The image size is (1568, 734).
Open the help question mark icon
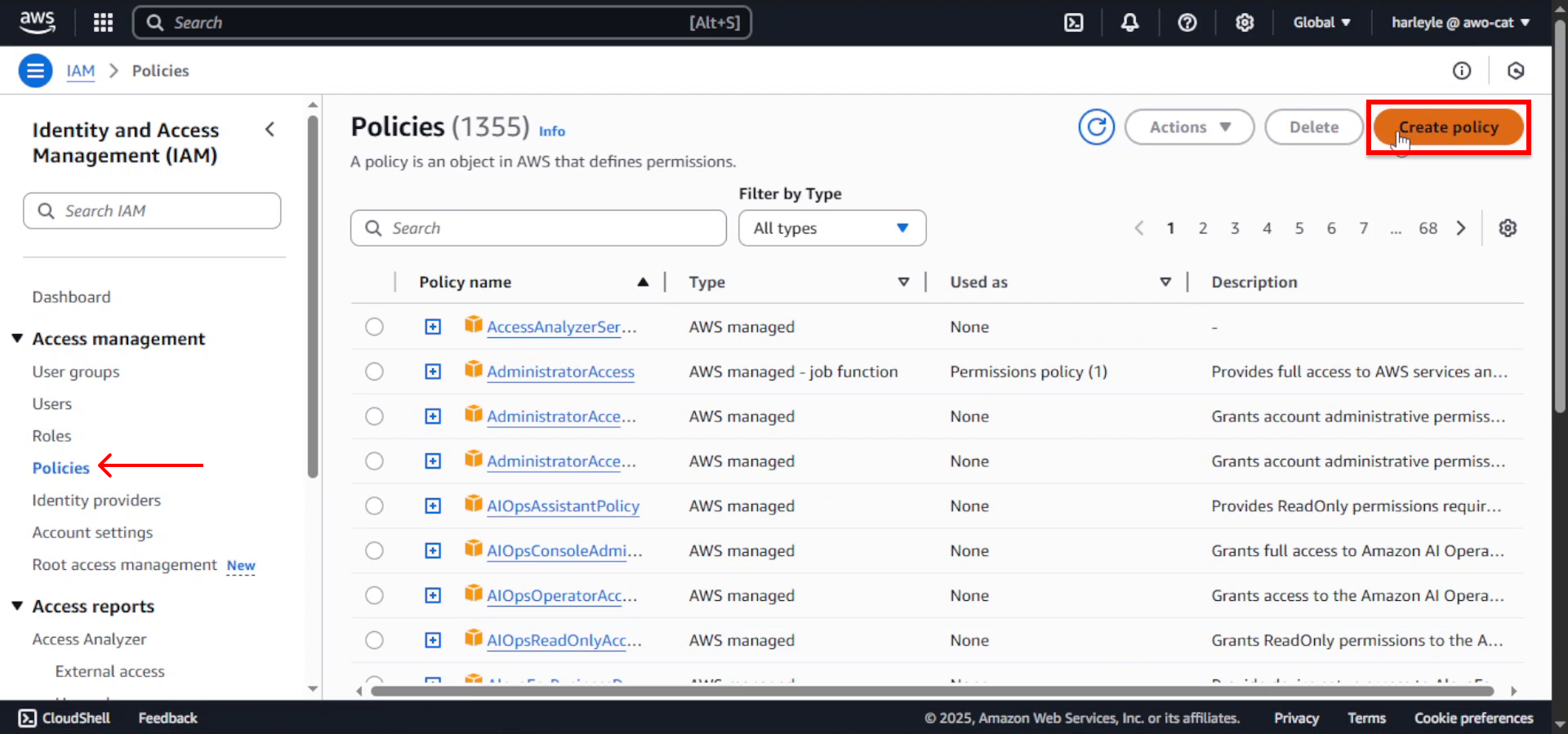point(1187,22)
